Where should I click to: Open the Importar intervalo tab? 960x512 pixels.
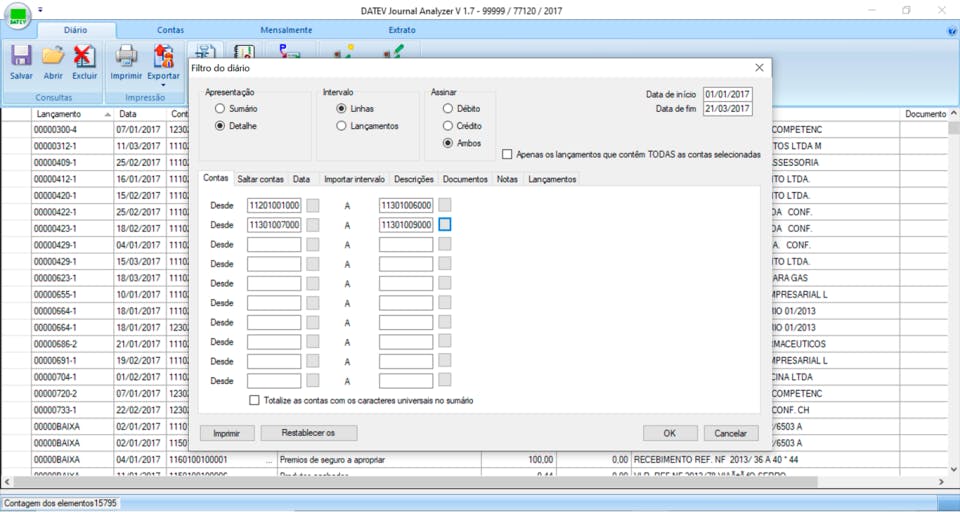pyautogui.click(x=354, y=179)
